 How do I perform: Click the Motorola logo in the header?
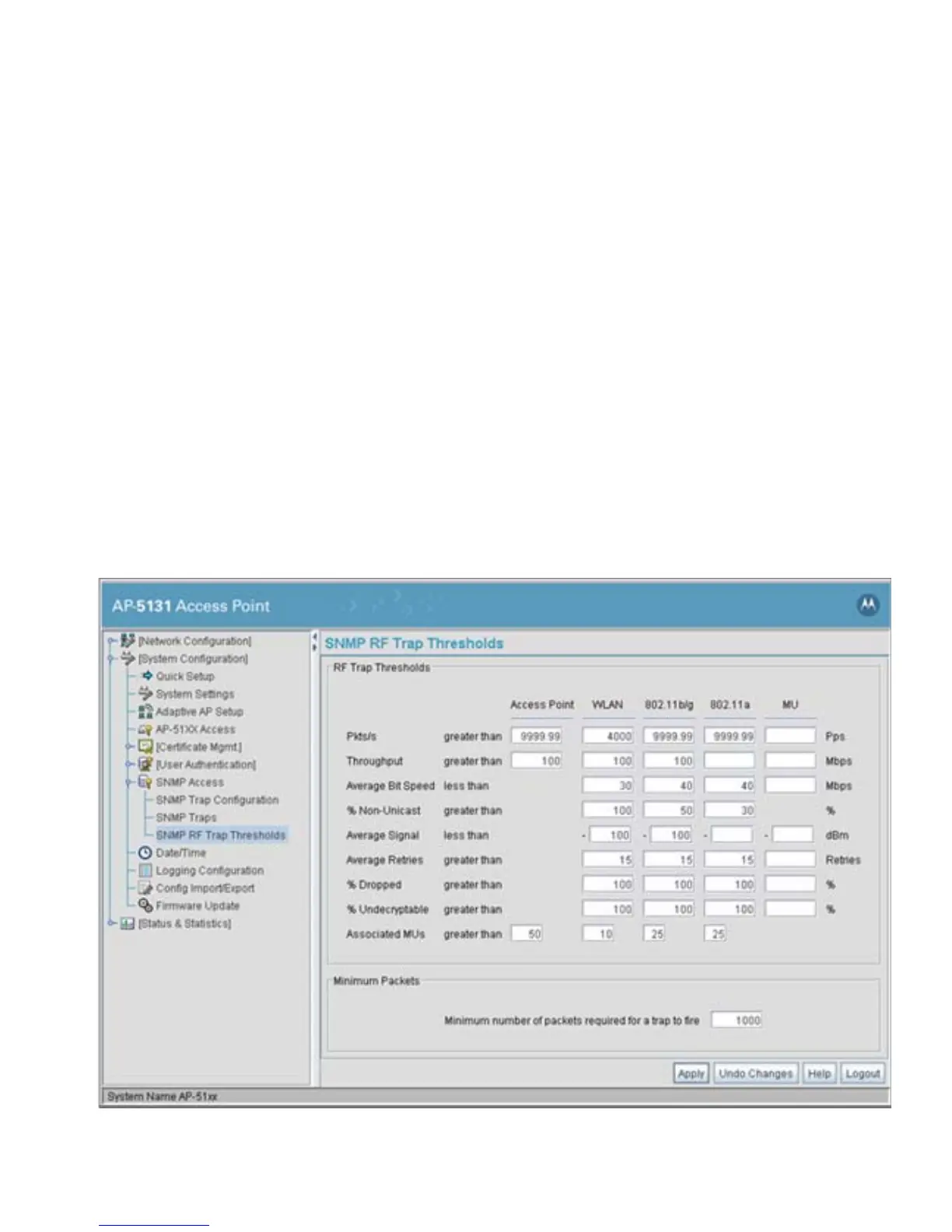(x=868, y=605)
